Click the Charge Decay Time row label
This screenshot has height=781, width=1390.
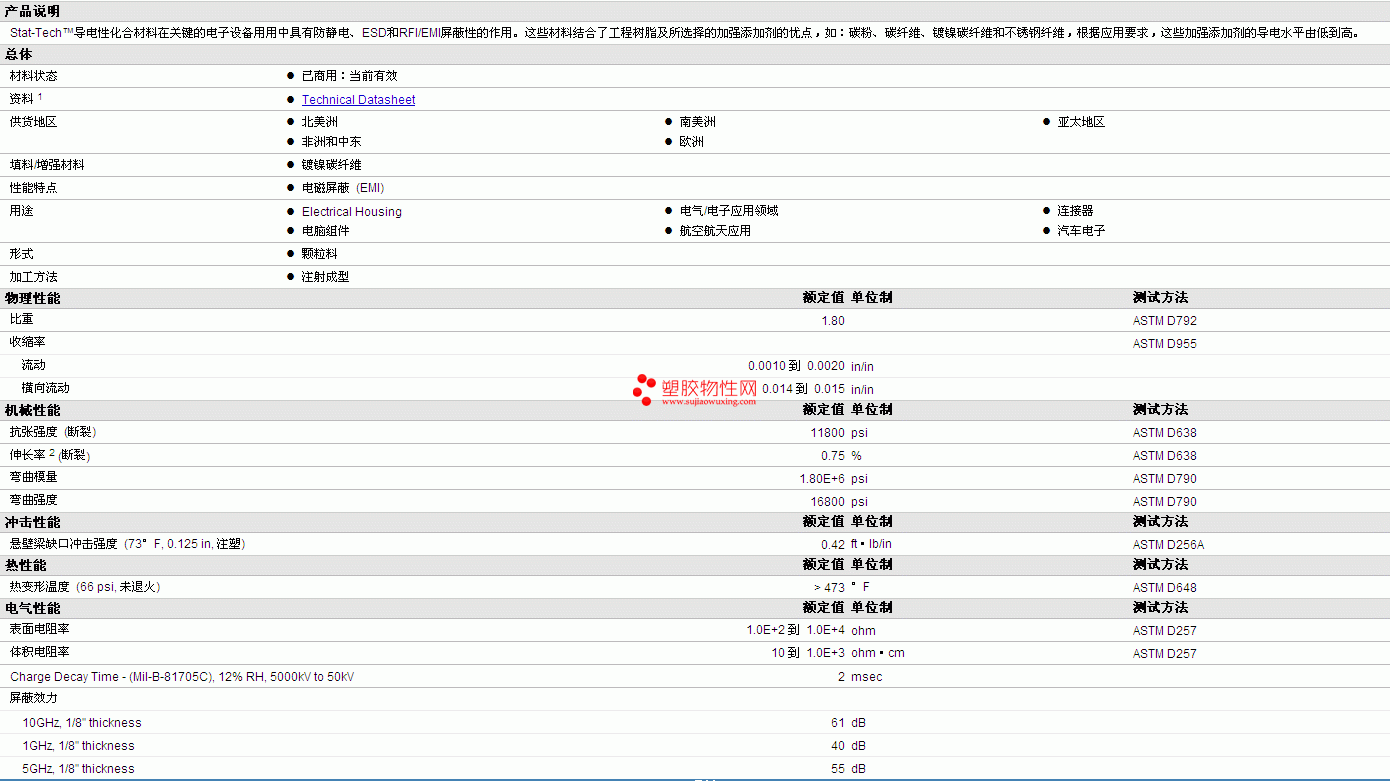(x=182, y=677)
